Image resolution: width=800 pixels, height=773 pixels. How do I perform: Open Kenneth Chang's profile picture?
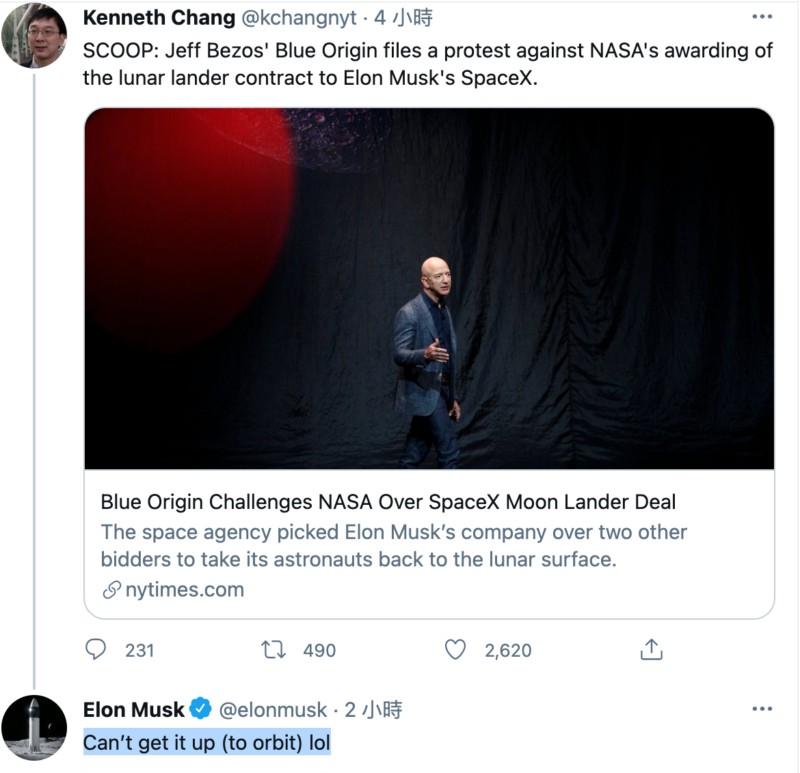point(34,35)
